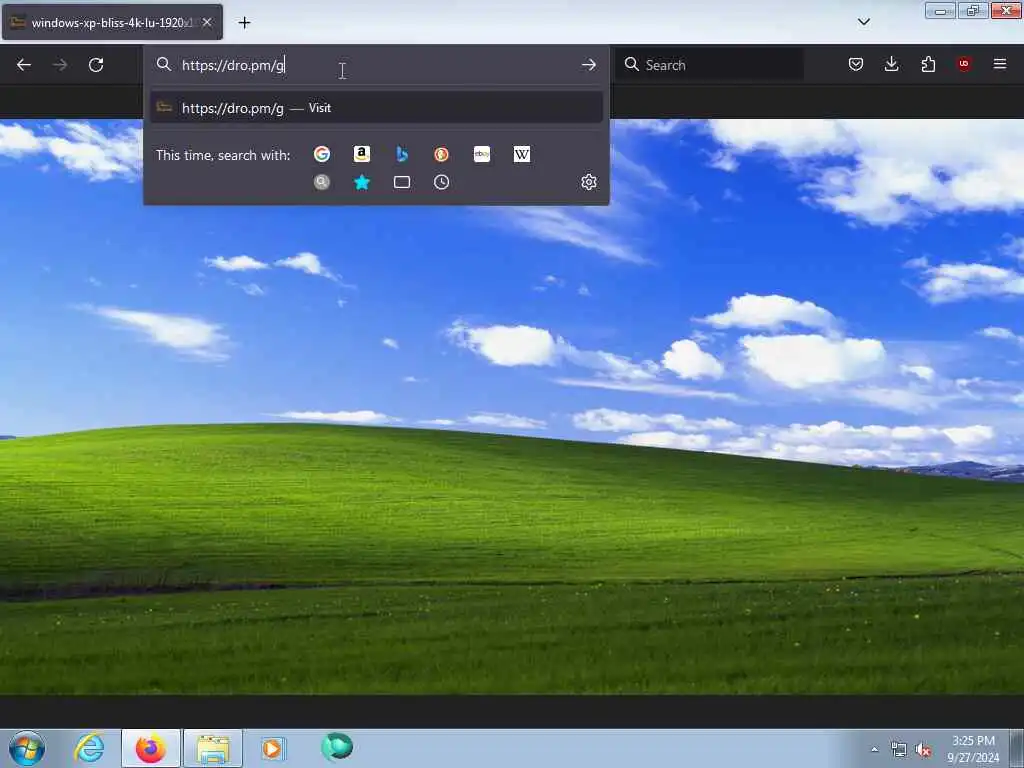The width and height of the screenshot is (1024, 768).
Task: Open the Windows Start menu
Action: click(27, 748)
